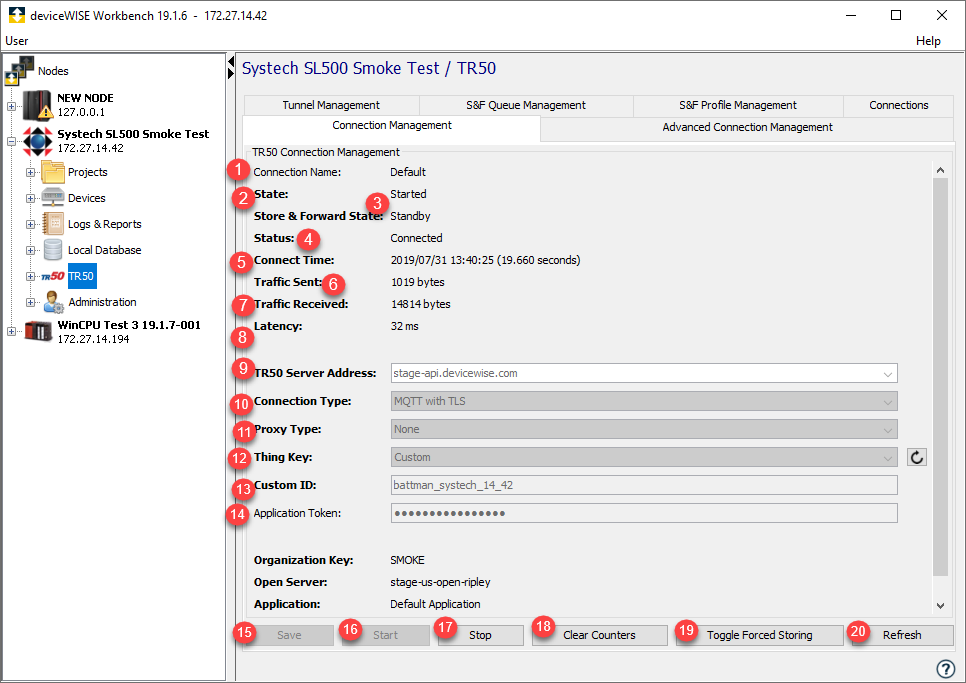Switch to the Tunnel Management tab
Viewport: 966px width, 683px height.
[331, 105]
